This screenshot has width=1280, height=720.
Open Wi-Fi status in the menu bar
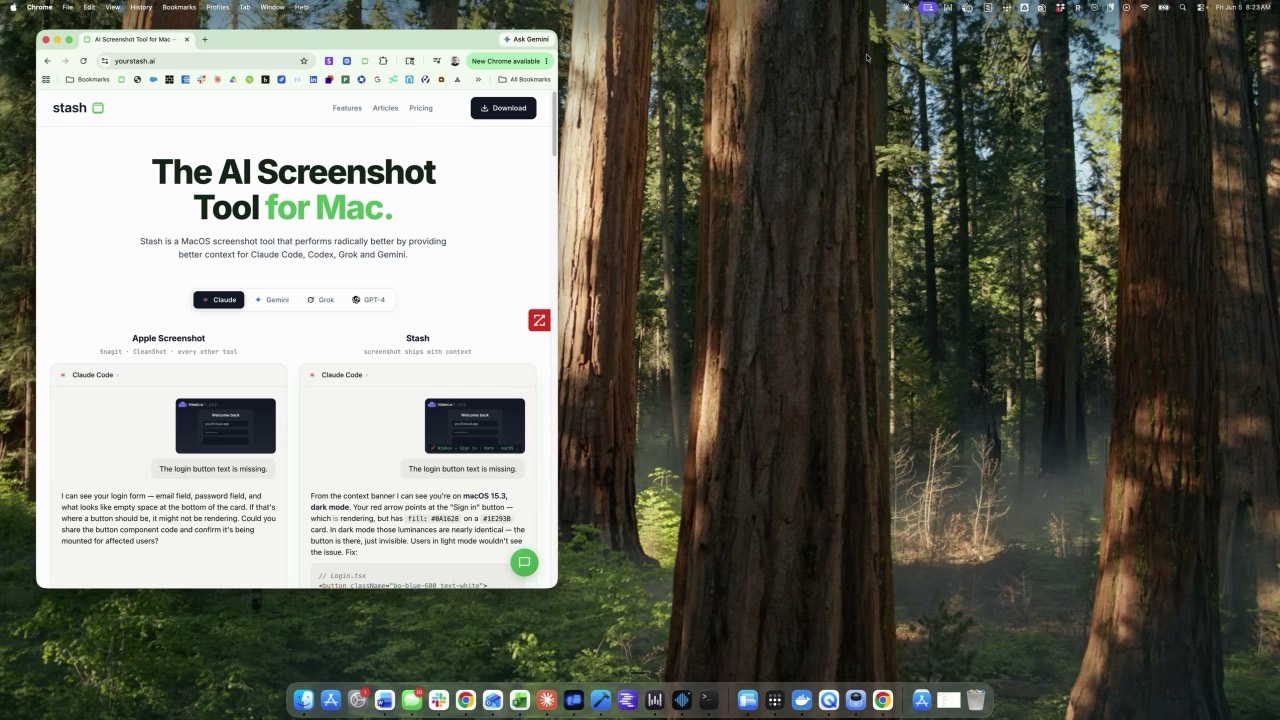tap(1144, 7)
